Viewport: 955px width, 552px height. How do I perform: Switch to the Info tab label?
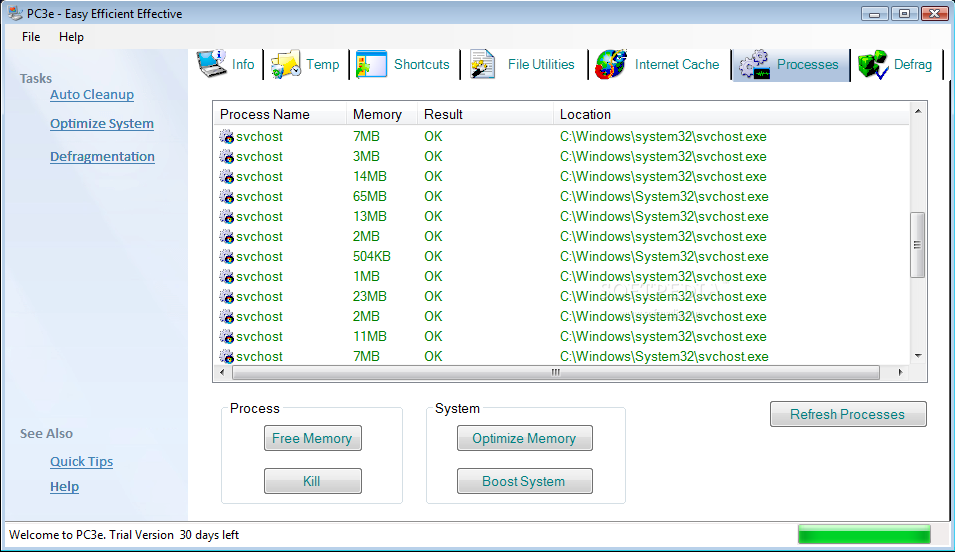click(243, 65)
